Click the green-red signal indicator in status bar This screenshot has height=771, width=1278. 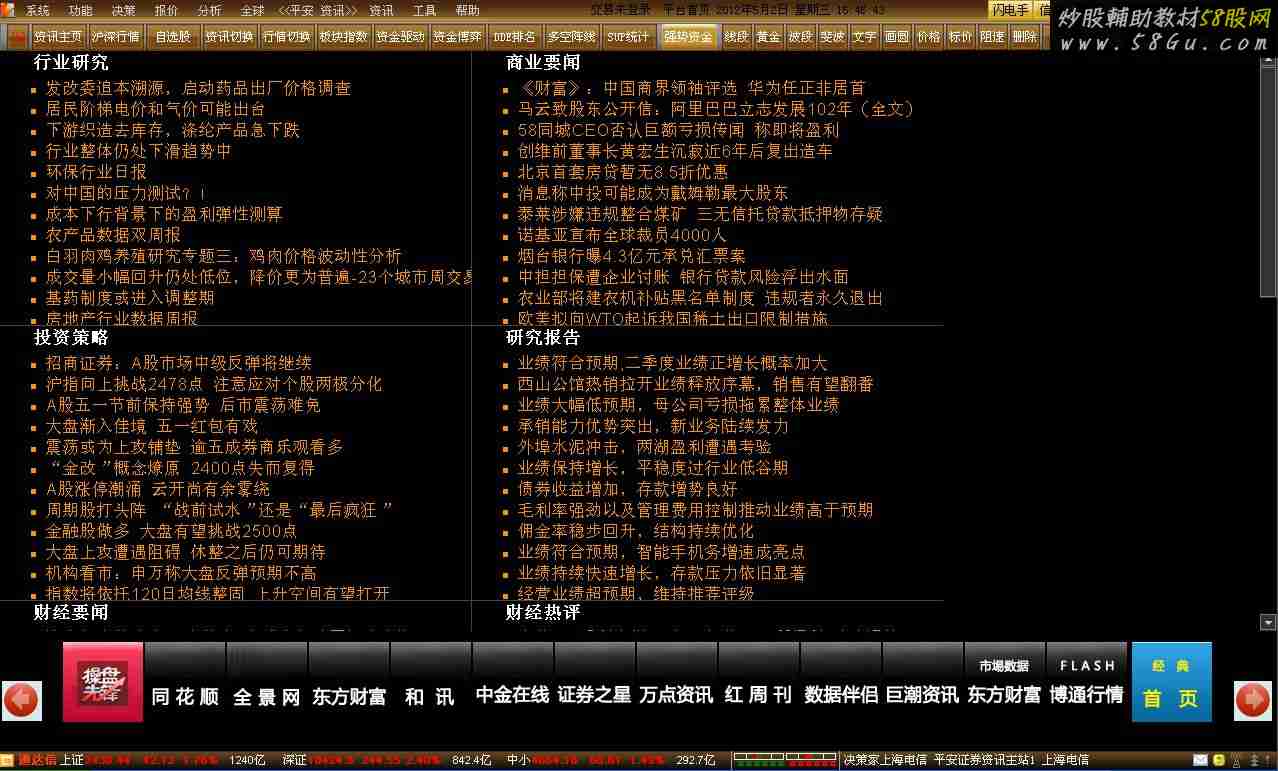click(785, 760)
